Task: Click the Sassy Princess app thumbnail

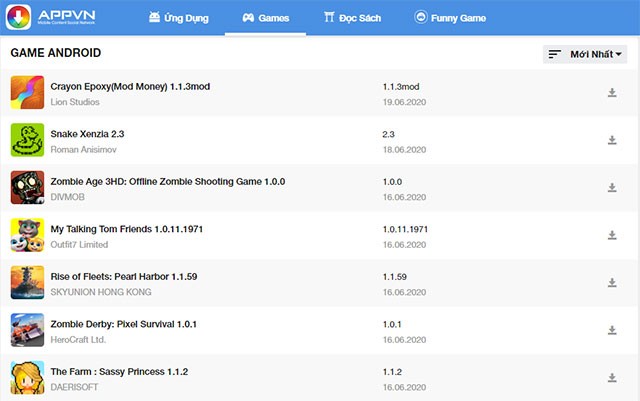Action: tap(27, 377)
